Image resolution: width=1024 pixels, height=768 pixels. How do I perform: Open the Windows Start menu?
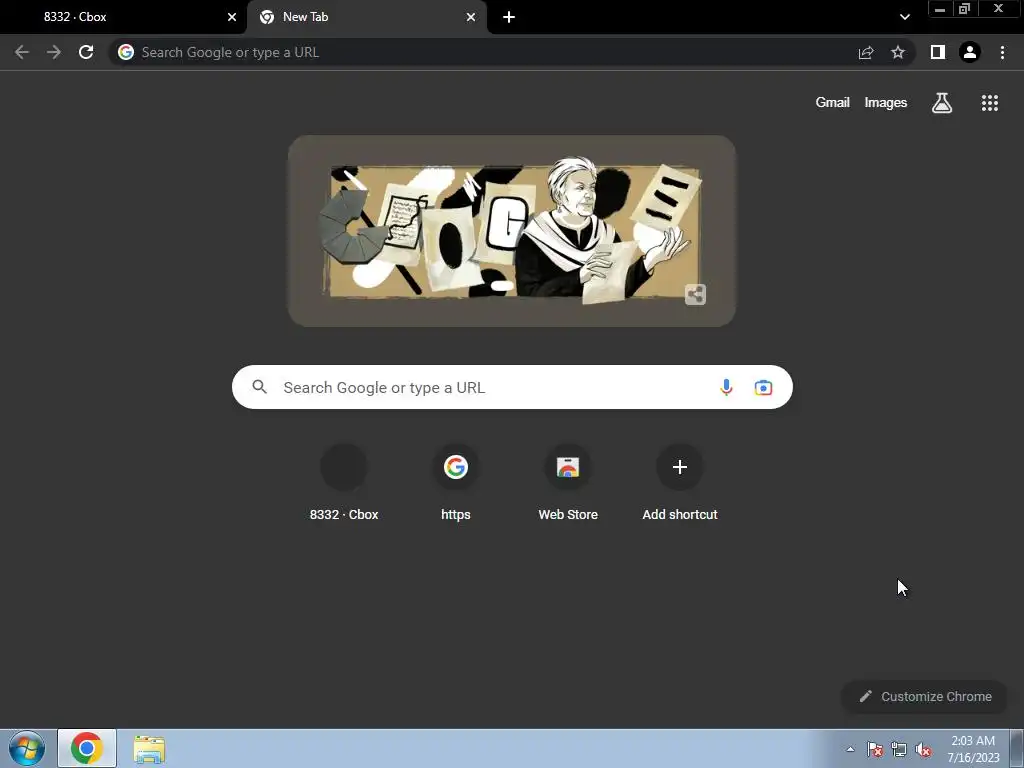[x=27, y=748]
